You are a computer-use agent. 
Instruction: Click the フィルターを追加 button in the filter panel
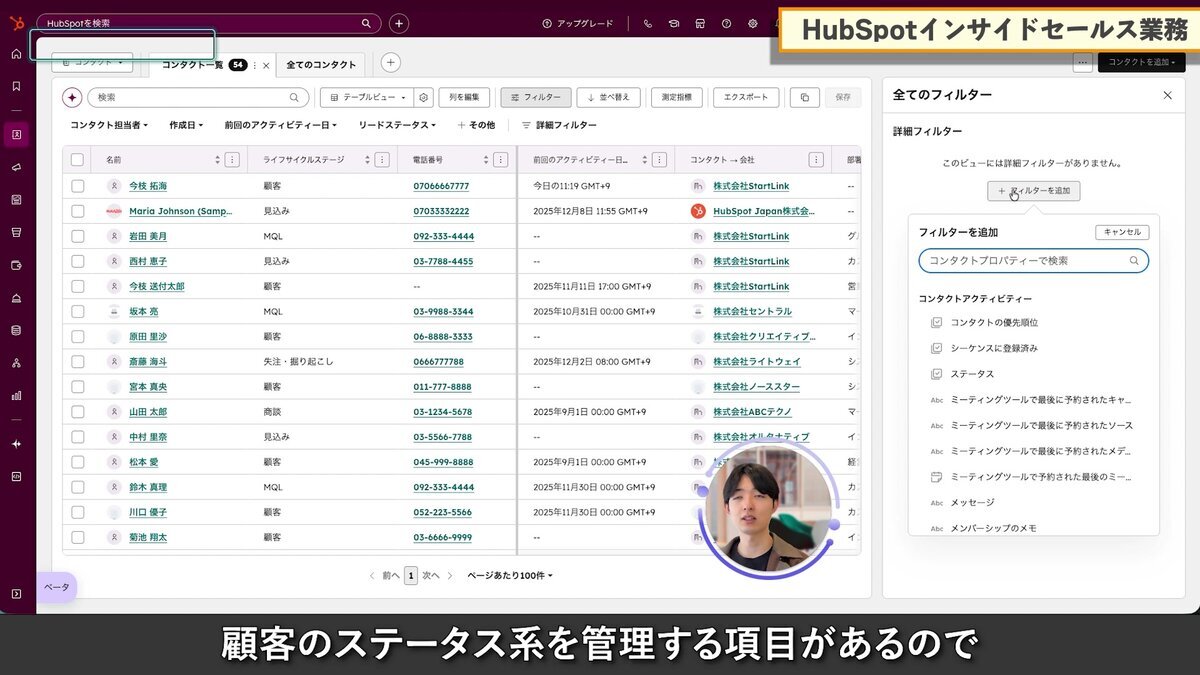coord(1033,190)
